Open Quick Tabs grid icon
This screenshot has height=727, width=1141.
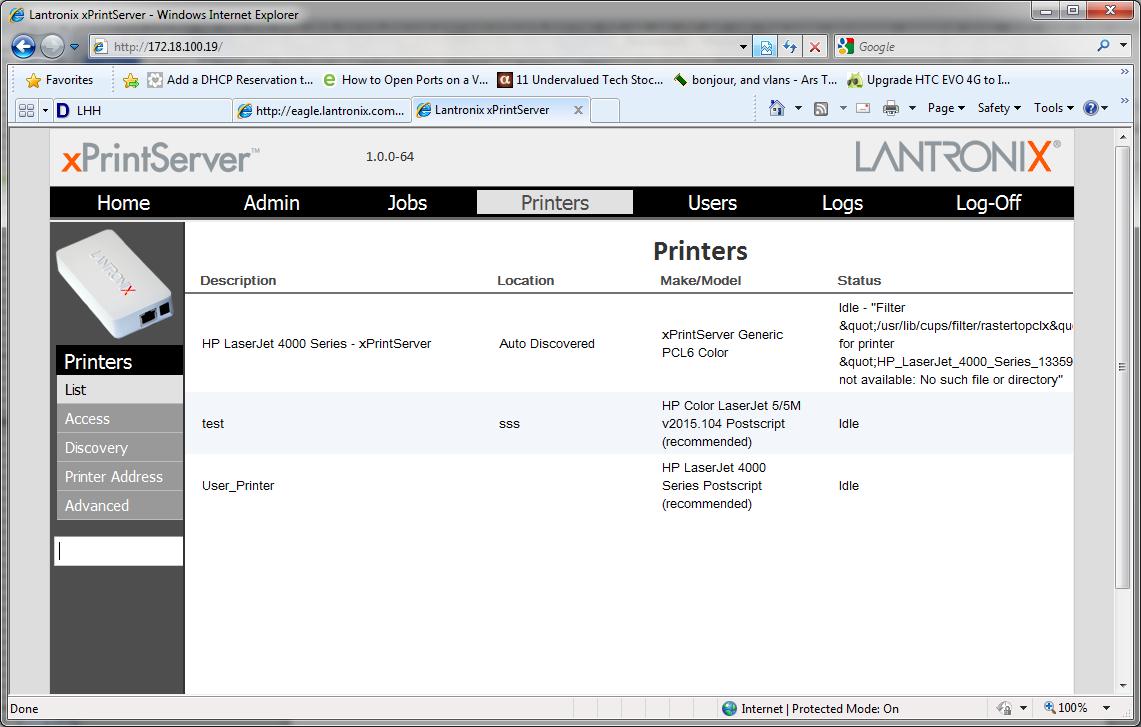pyautogui.click(x=27, y=110)
